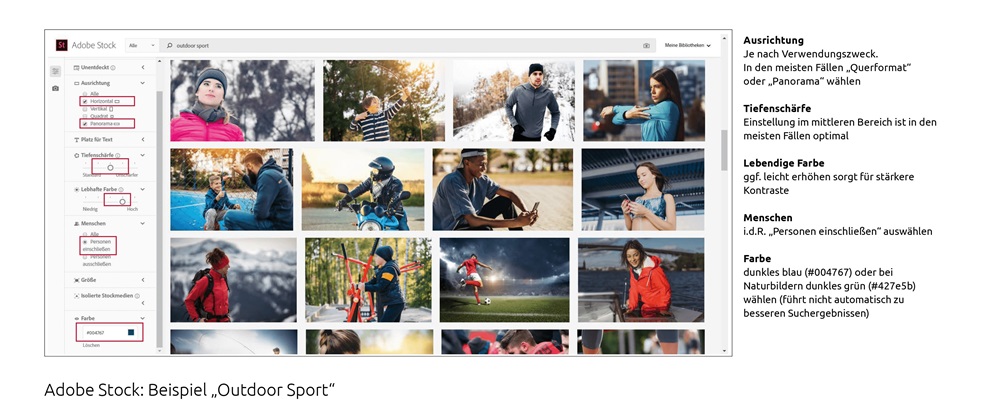Open visual search via left rail camera icon
The height and width of the screenshot is (414, 1000).
coord(55,88)
